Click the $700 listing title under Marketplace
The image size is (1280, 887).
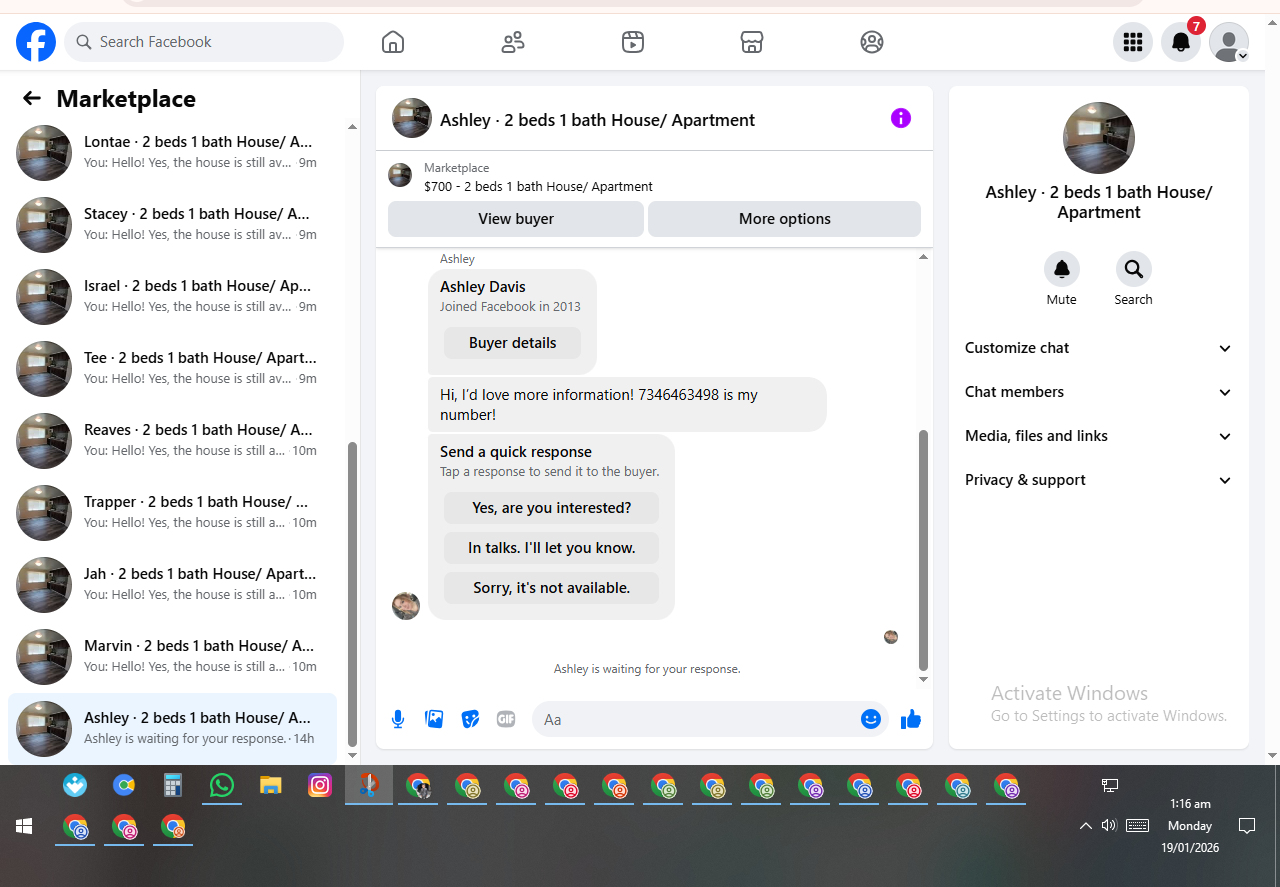click(538, 186)
